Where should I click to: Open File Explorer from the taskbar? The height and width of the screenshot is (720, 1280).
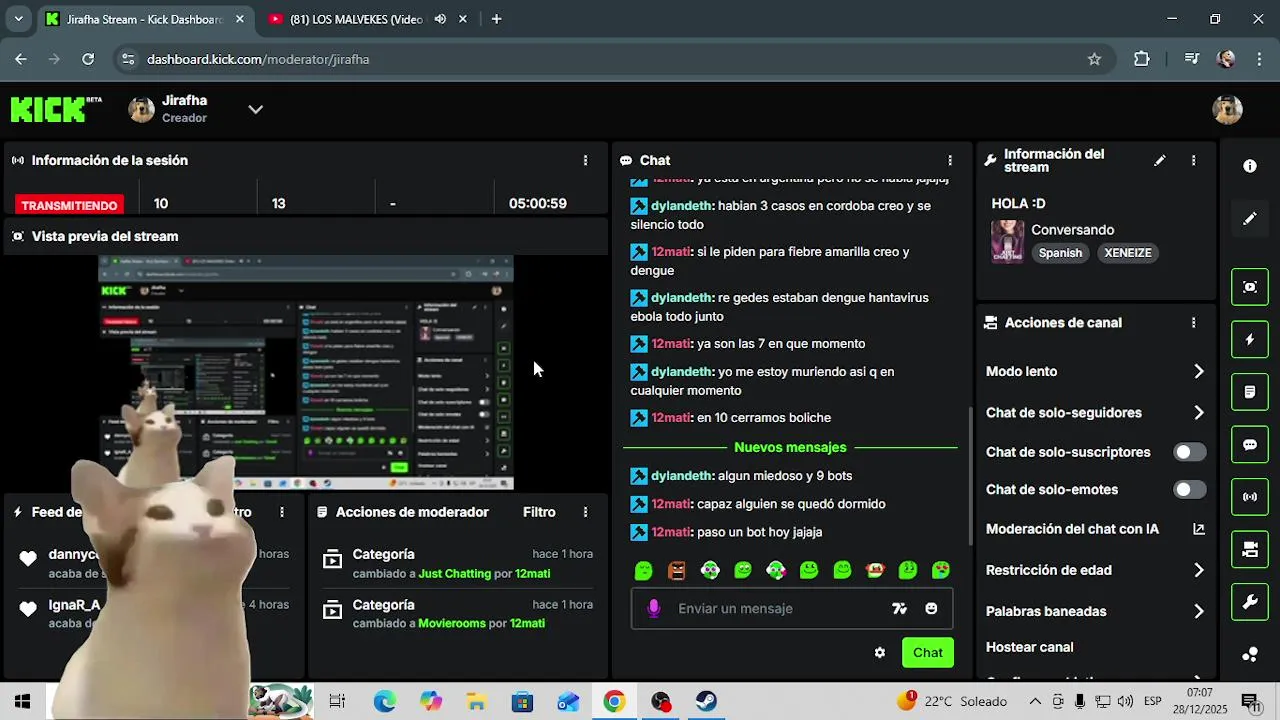(x=476, y=701)
